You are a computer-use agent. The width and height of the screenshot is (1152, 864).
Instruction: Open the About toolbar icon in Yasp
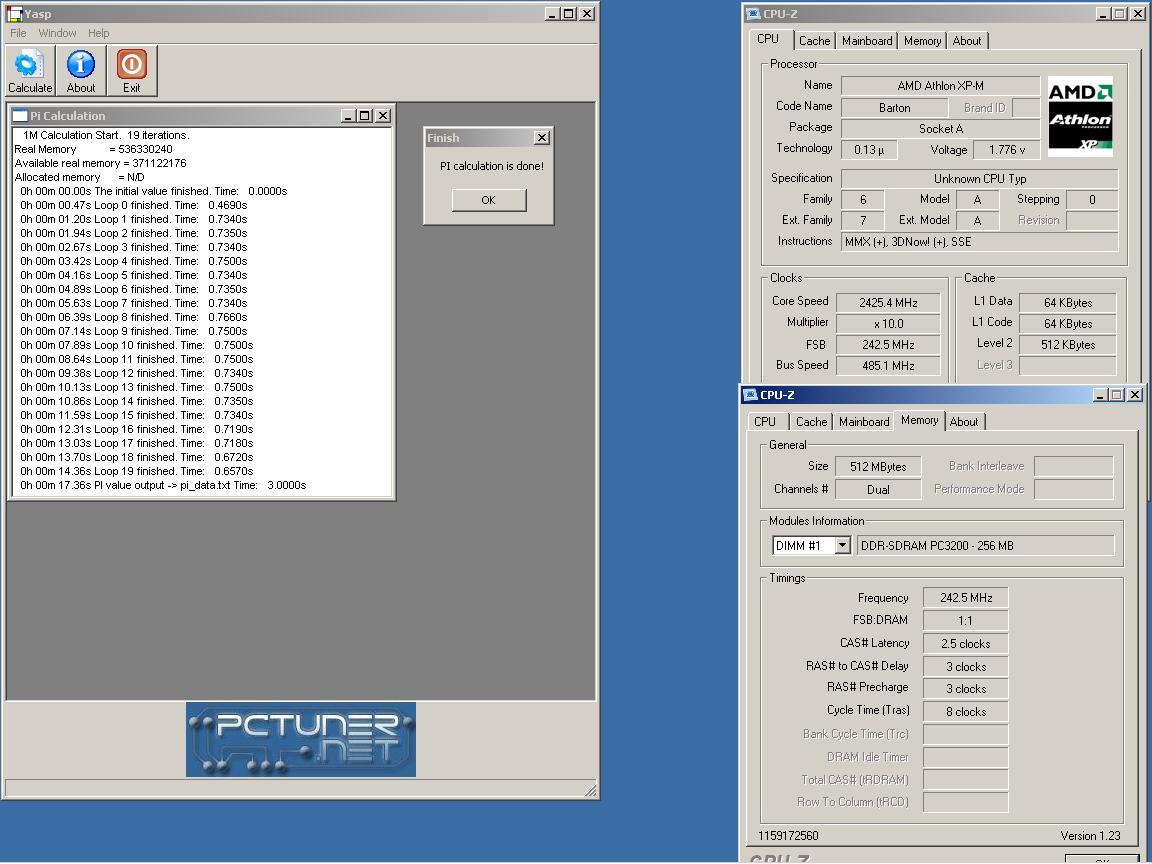point(81,71)
